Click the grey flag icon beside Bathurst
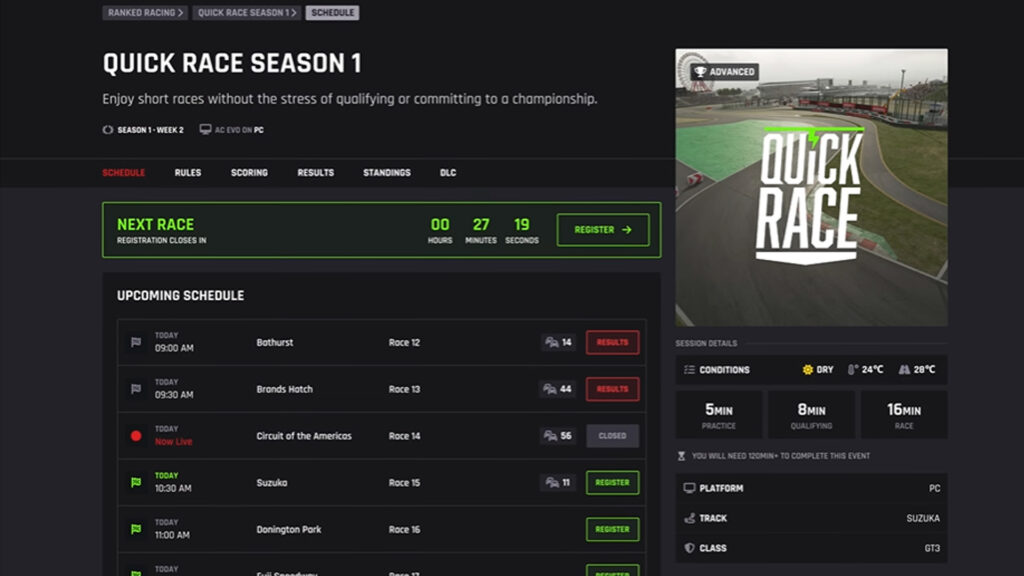 [136, 342]
